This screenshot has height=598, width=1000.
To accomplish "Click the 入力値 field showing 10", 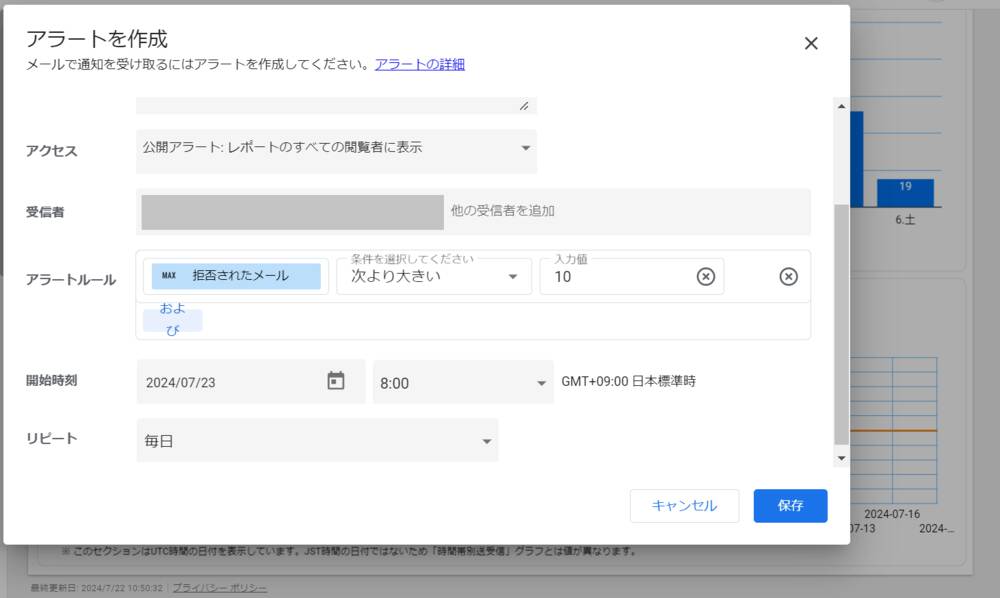I will coord(615,277).
